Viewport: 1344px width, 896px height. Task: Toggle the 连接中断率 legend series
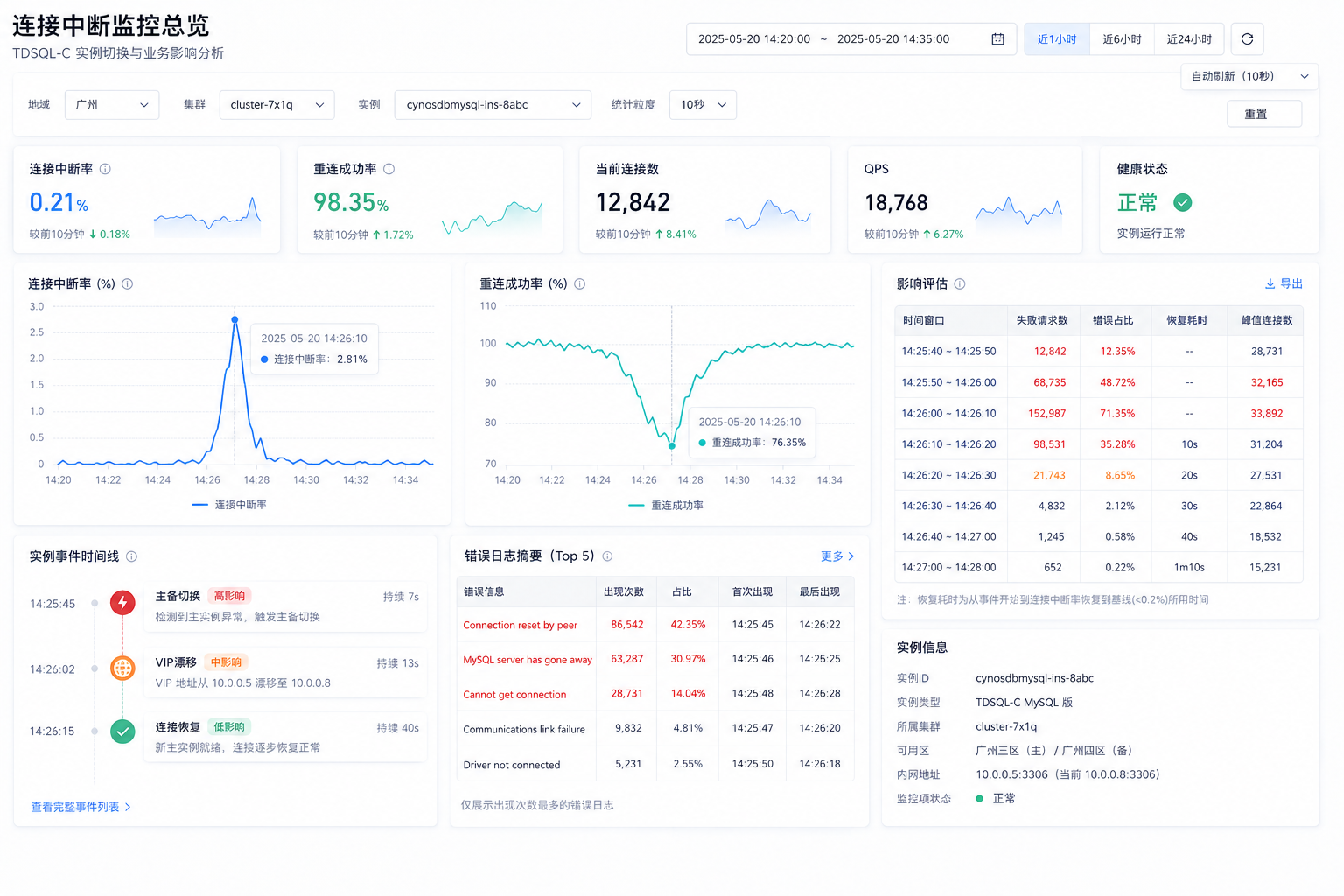(229, 505)
